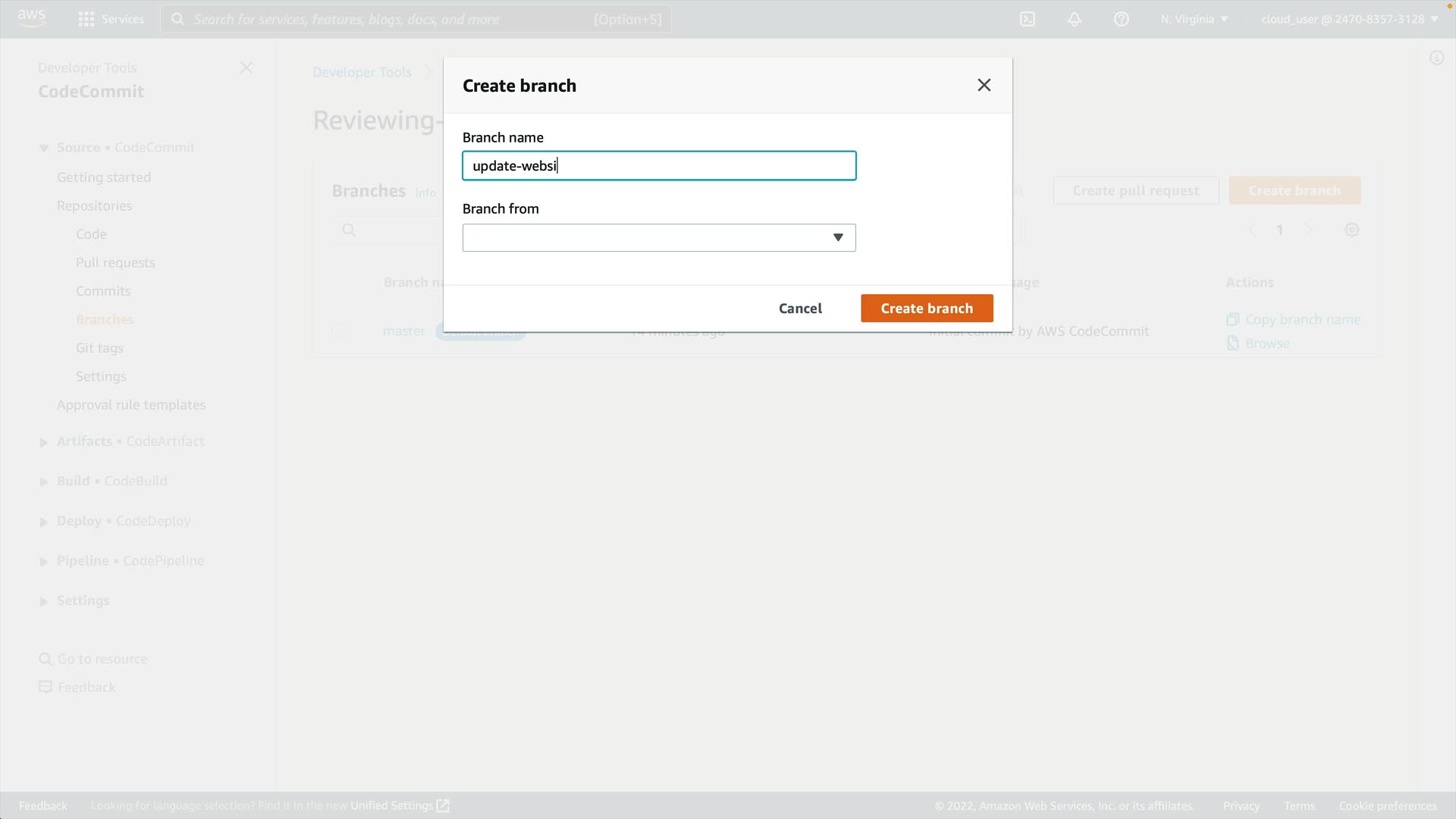Click the AWS logo home icon
This screenshot has height=819, width=1456.
31,18
